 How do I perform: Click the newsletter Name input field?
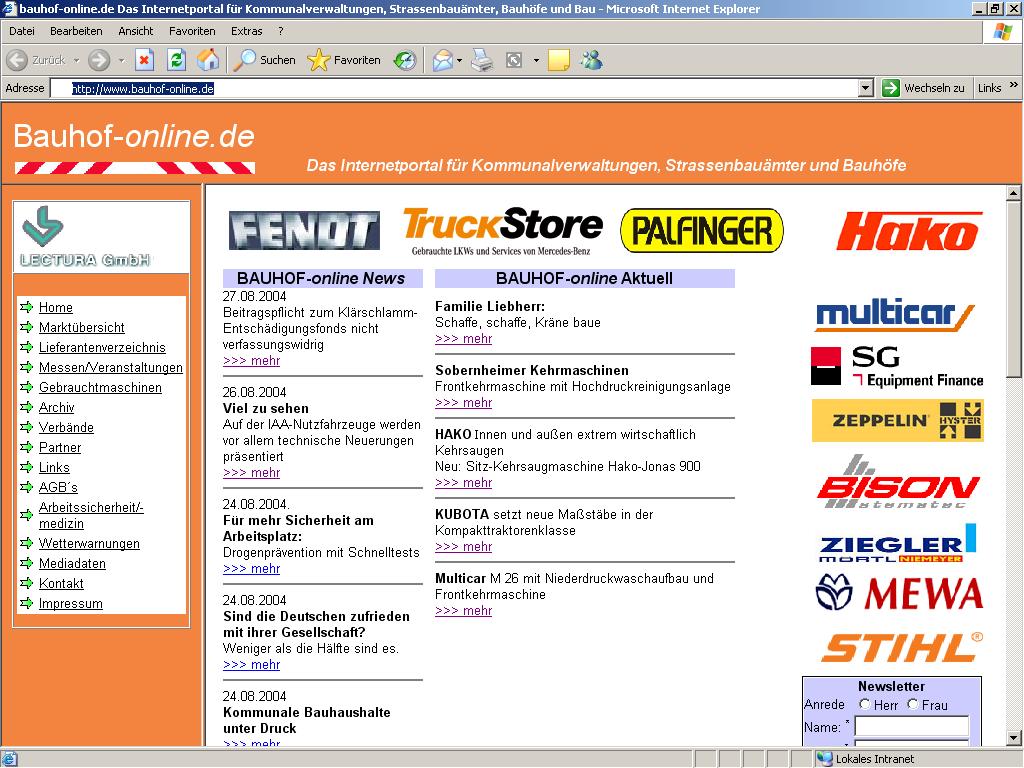912,726
